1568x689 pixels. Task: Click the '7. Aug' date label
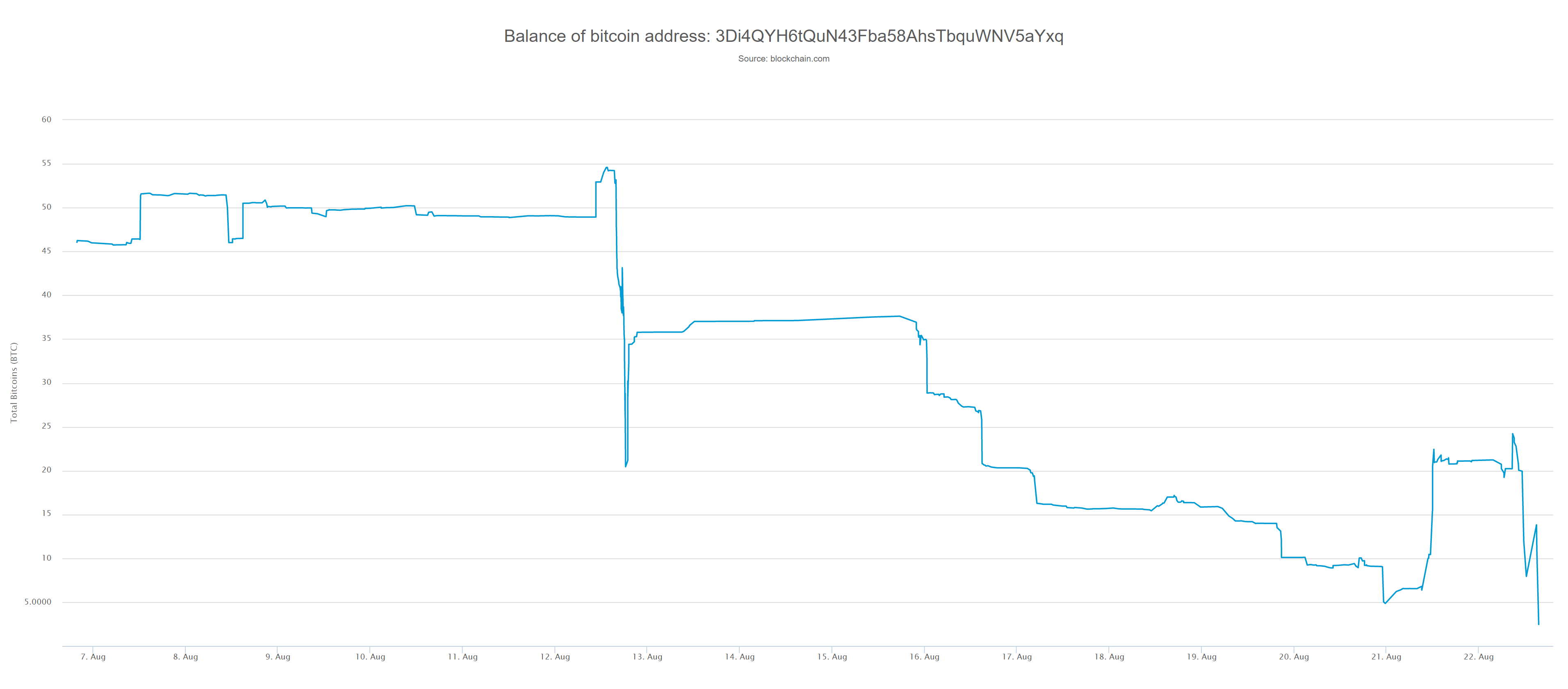click(x=93, y=657)
